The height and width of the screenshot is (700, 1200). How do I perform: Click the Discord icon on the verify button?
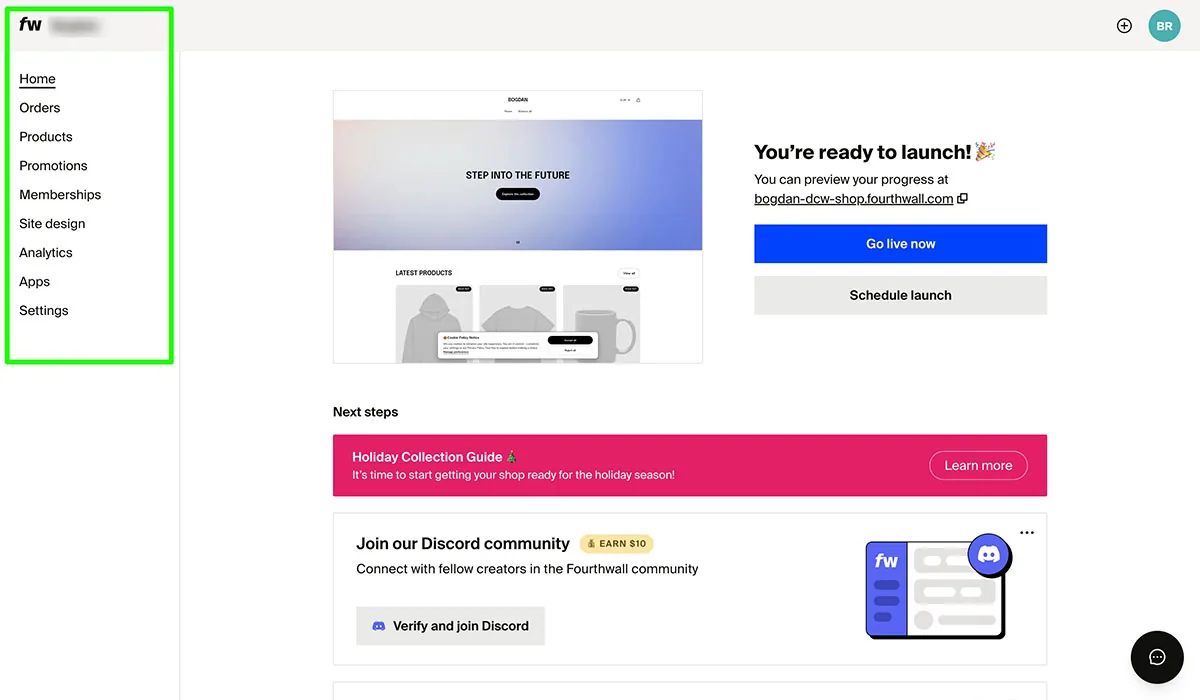click(x=378, y=625)
